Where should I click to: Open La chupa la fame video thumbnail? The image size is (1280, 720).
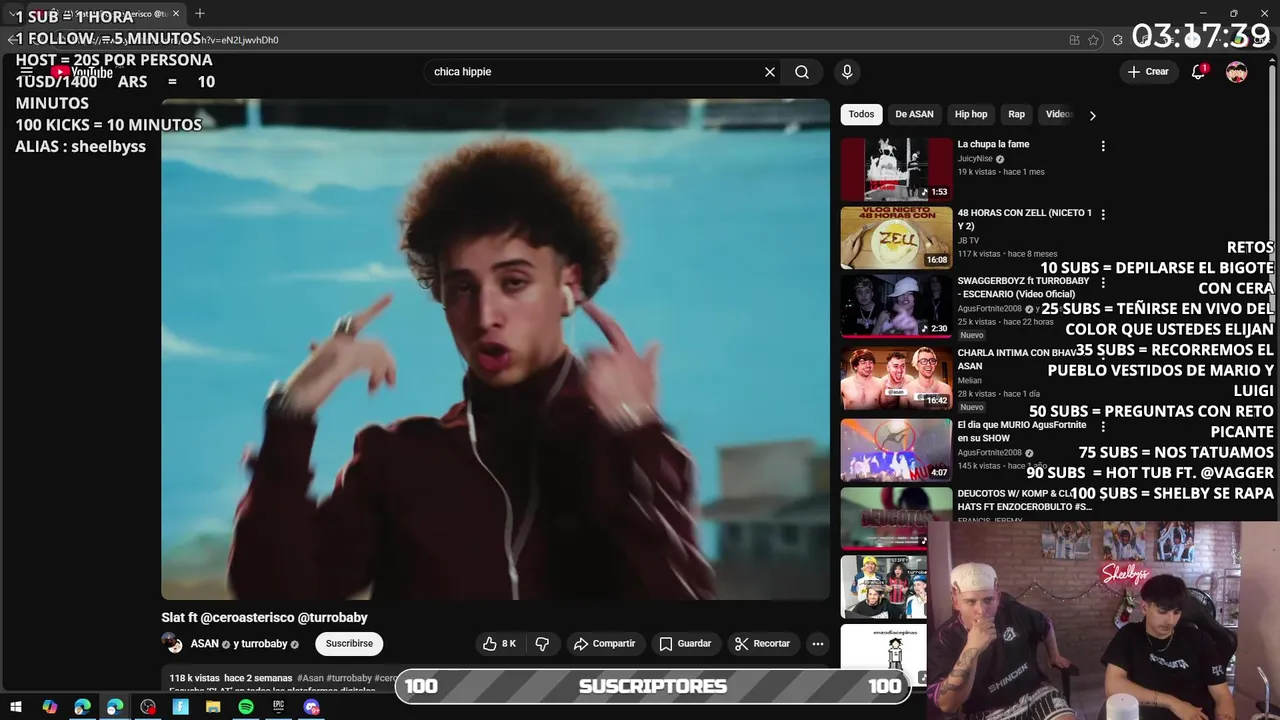click(x=896, y=169)
